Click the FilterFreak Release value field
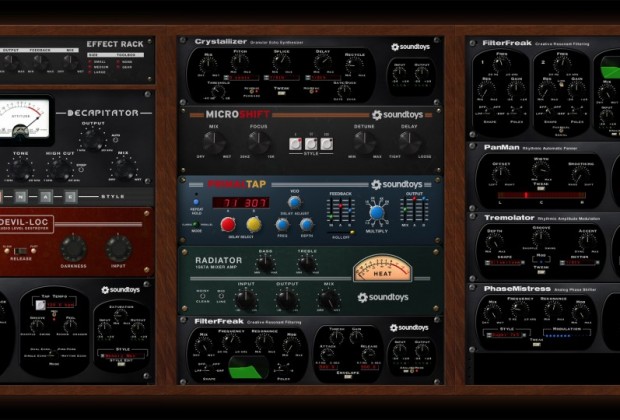Screen dimensions: 620x420 [370, 367]
